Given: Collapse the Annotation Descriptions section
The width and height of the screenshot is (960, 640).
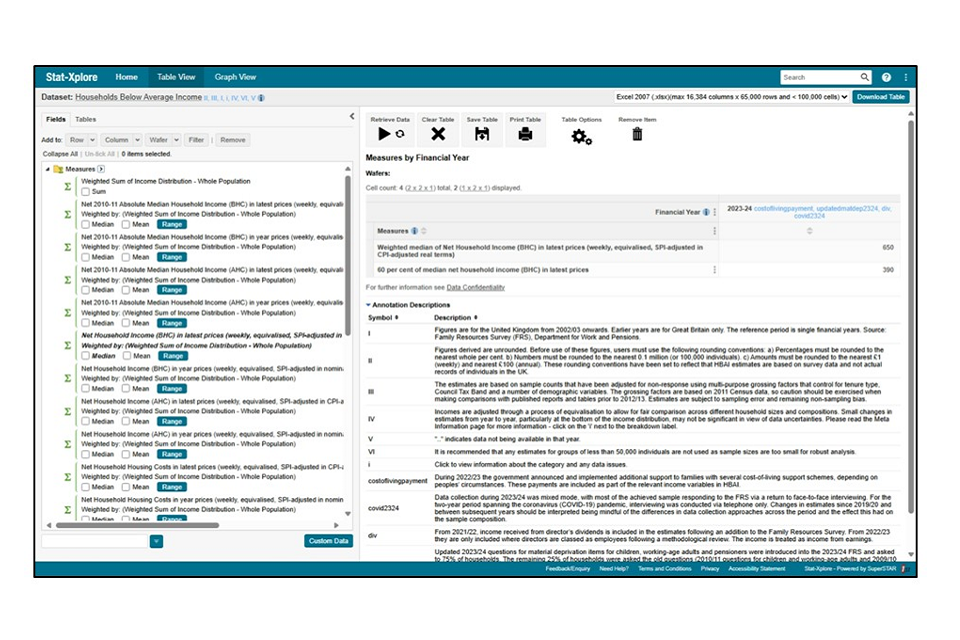Looking at the screenshot, I should point(368,305).
